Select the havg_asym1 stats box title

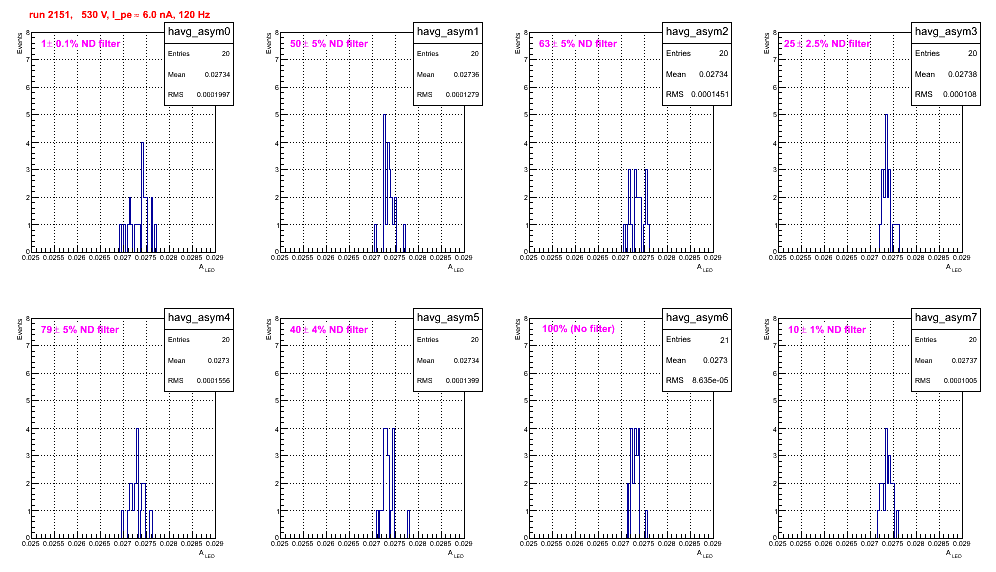[x=448, y=32]
